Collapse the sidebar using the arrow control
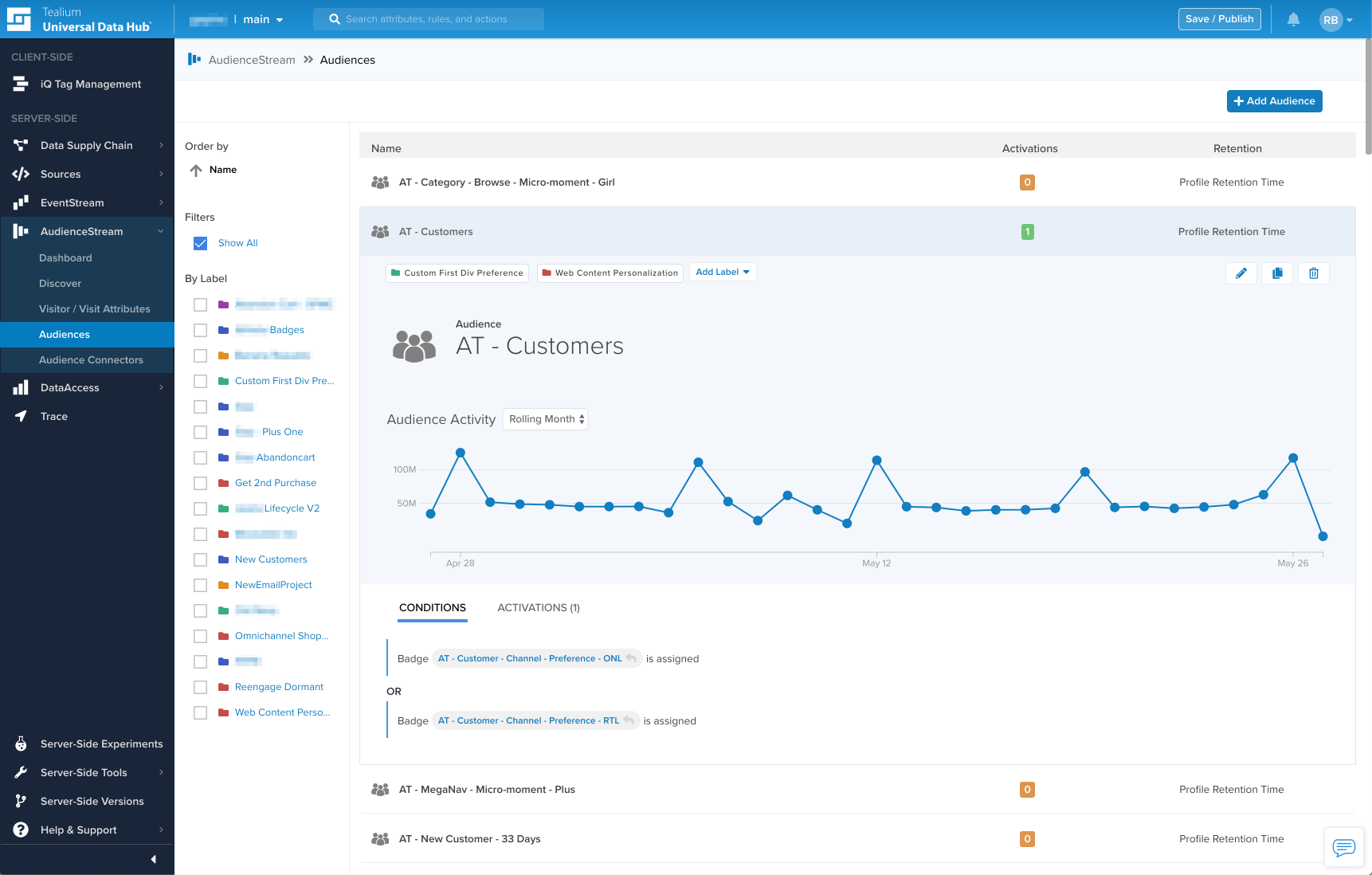 pos(154,859)
